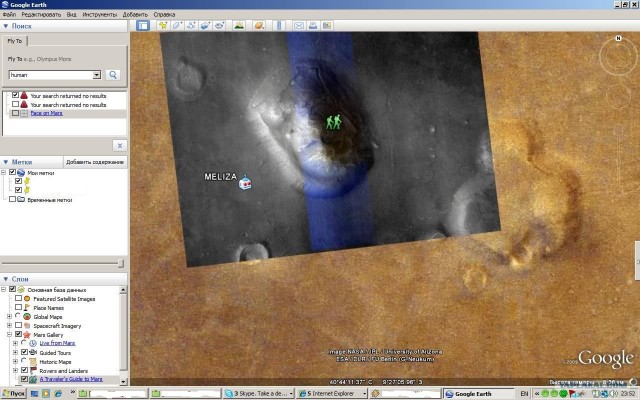This screenshot has width=640, height=400.
Task: Clear search results with the X button
Action: coord(120,145)
